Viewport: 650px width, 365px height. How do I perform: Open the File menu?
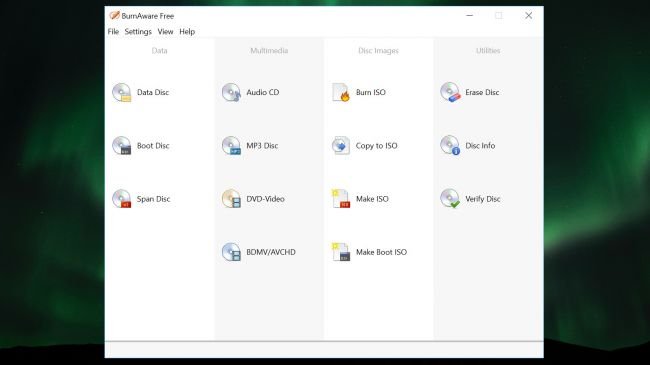(x=113, y=32)
